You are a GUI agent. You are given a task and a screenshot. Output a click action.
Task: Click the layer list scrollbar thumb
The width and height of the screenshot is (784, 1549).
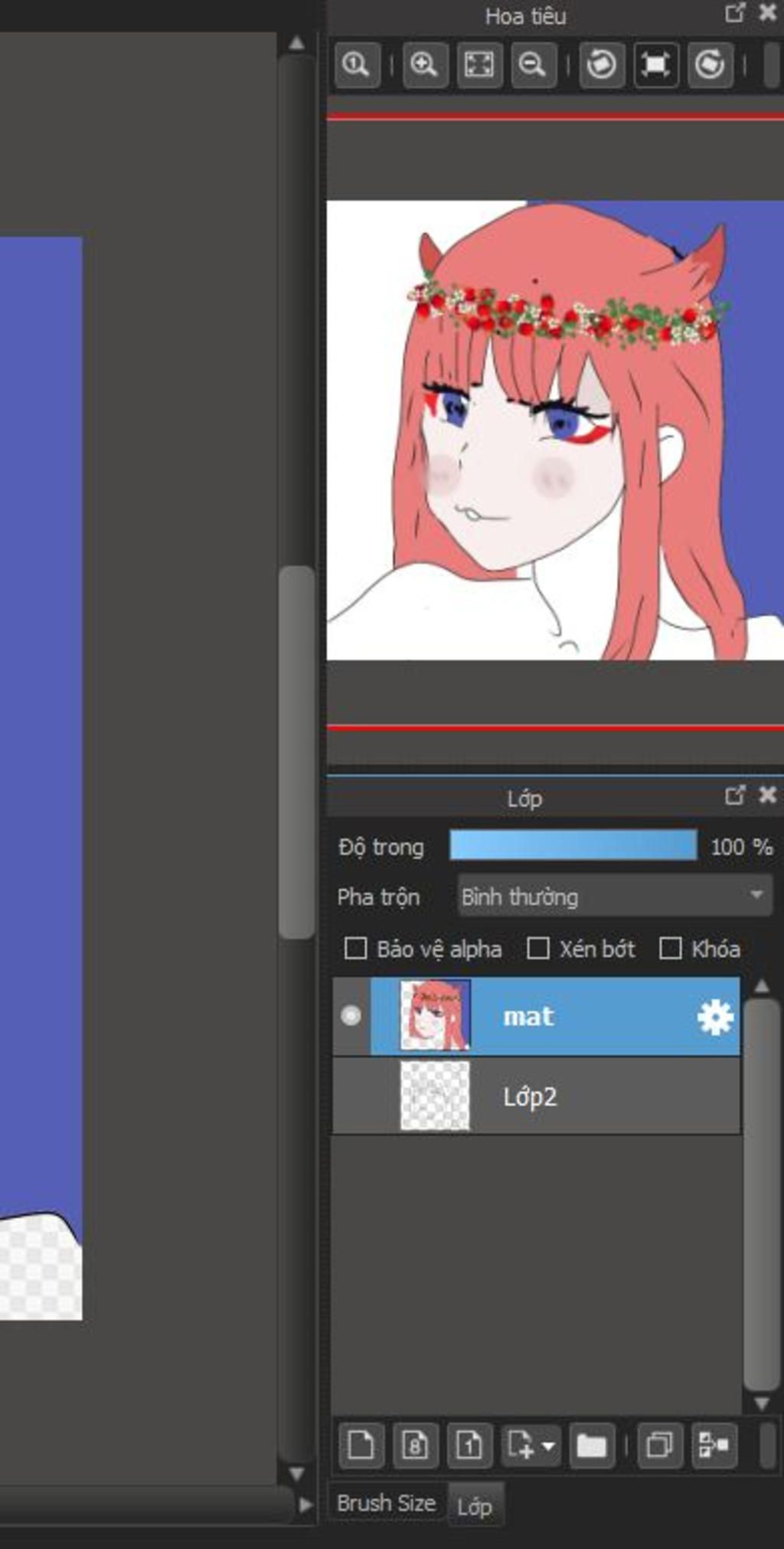coord(761,1194)
